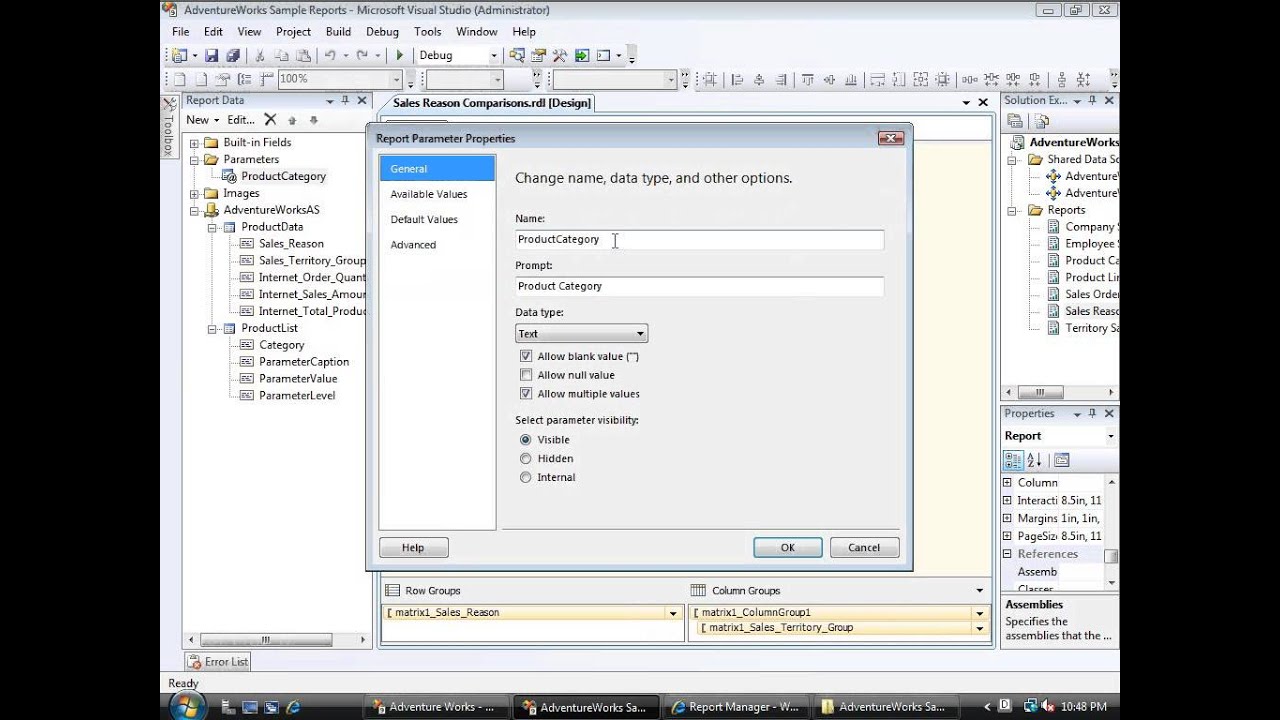Click Edit... in Report Data panel
This screenshot has height=720, width=1280.
pyautogui.click(x=241, y=120)
